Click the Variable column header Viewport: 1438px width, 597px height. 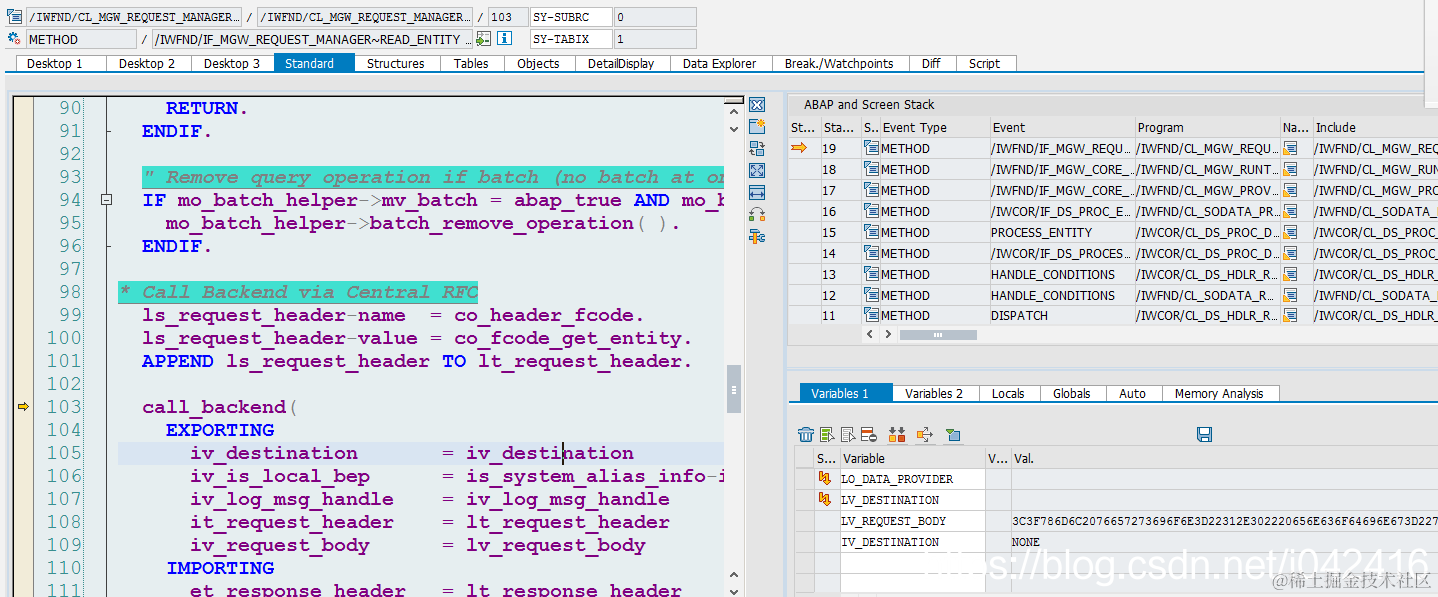coord(912,458)
